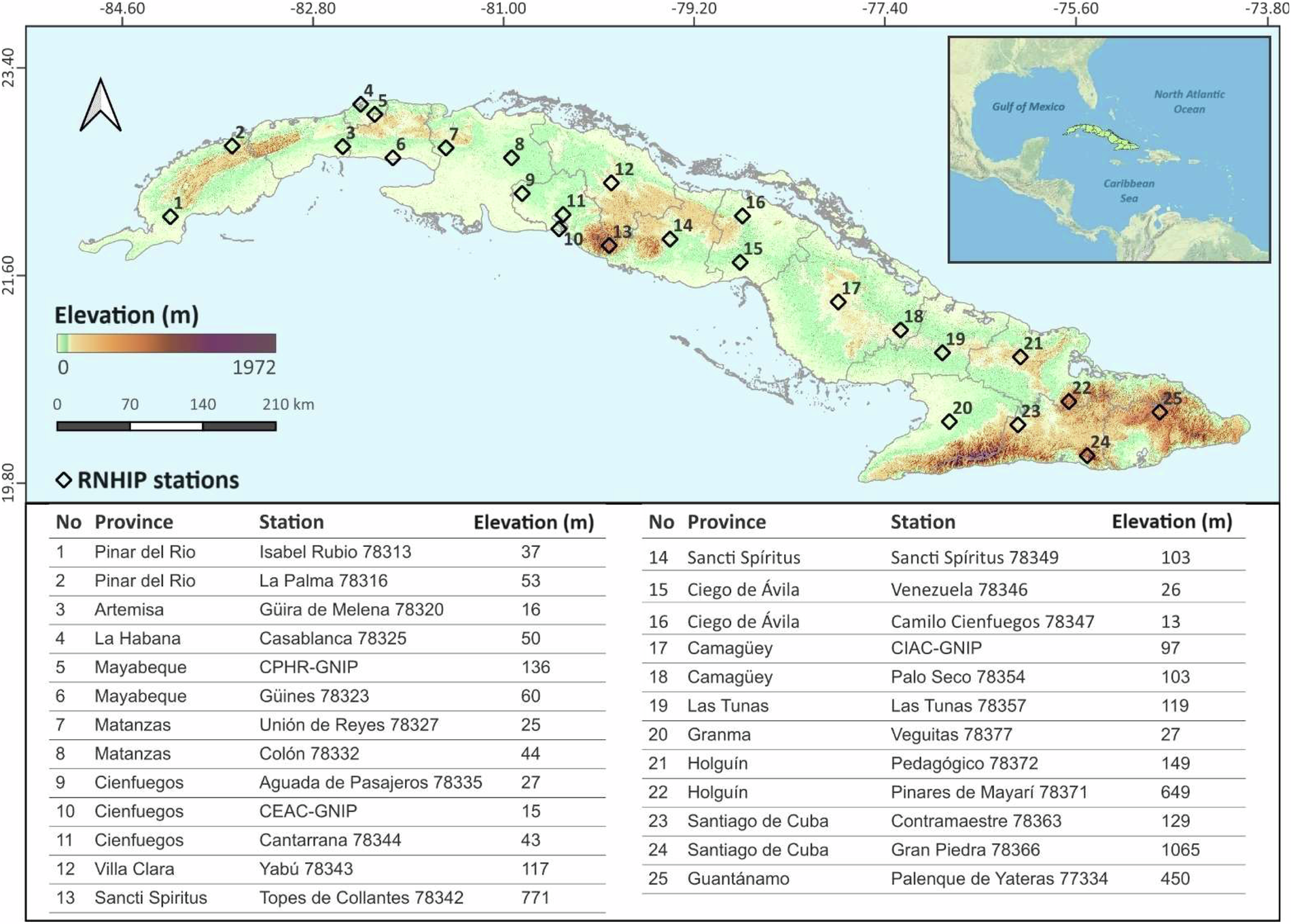Click station marker 25 at Palenque de Yateras
1291x924 pixels.
coord(1160,410)
